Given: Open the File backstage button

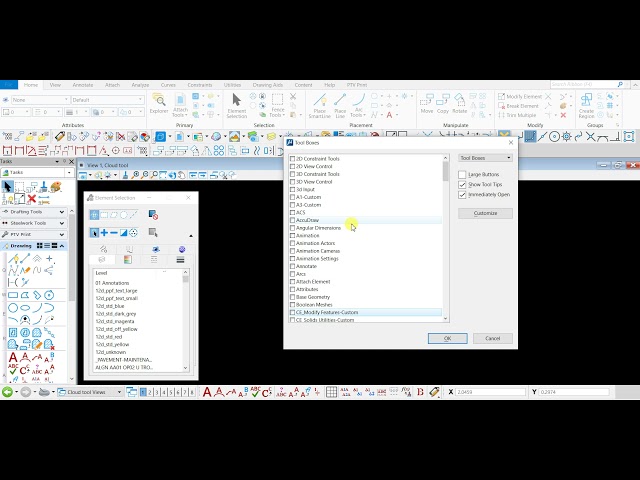Looking at the screenshot, I should [9, 85].
